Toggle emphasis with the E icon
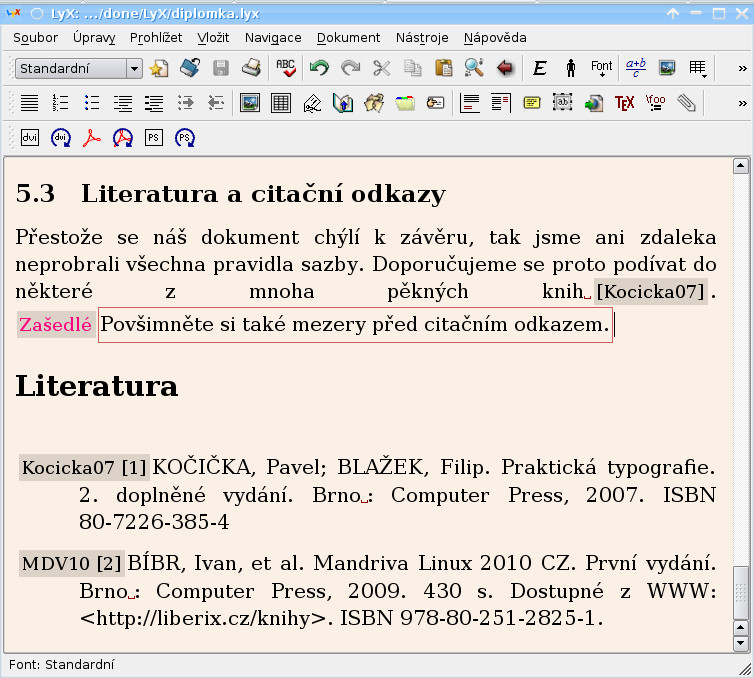754x678 pixels. (x=540, y=68)
